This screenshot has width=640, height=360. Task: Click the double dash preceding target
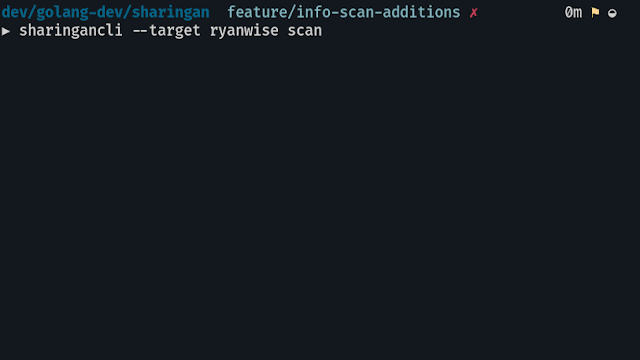140,31
